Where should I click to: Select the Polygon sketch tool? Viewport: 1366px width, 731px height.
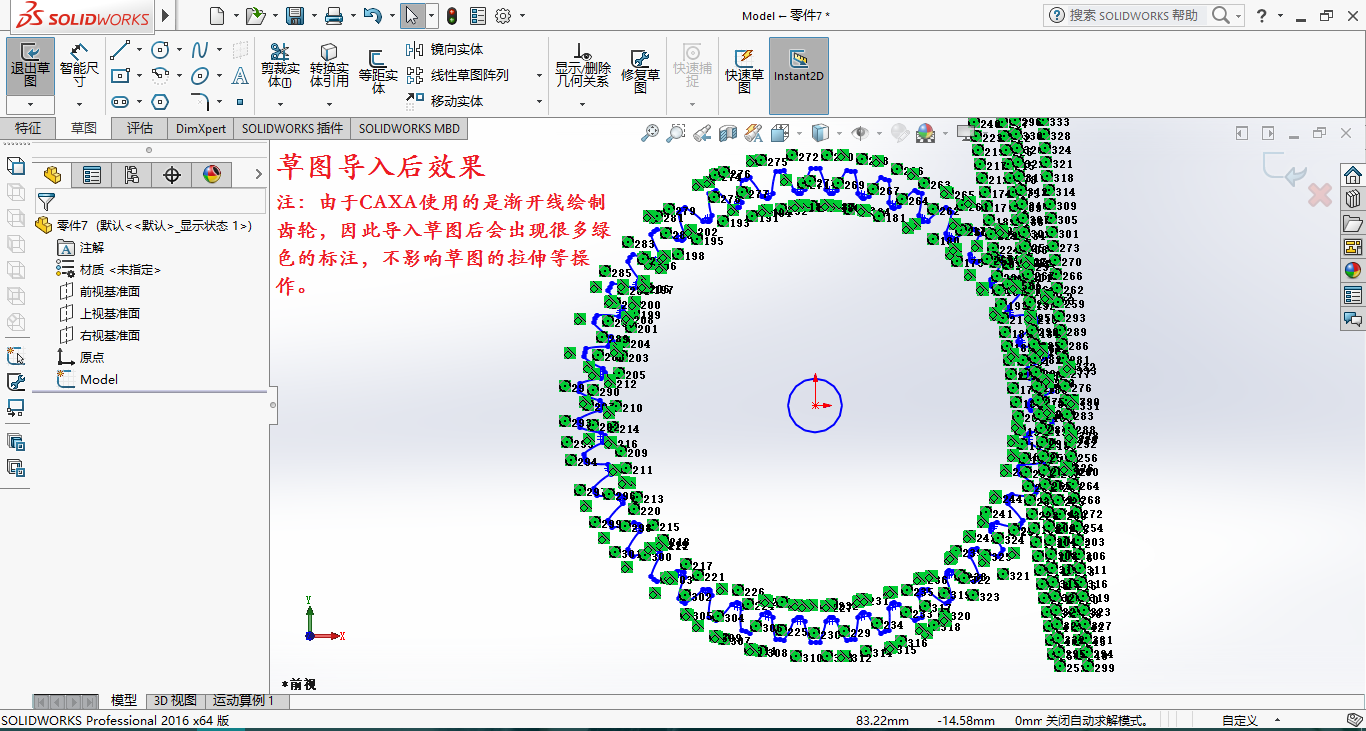coord(160,101)
